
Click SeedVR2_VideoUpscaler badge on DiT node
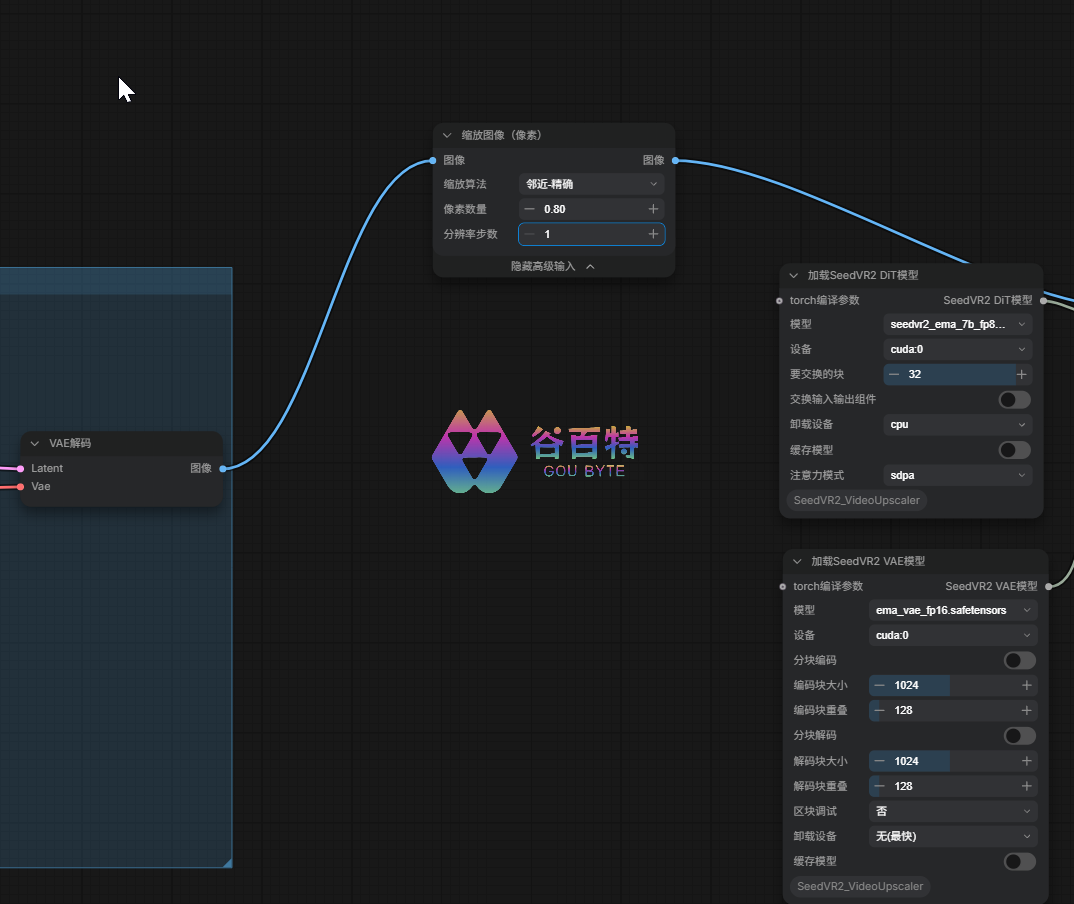(856, 501)
